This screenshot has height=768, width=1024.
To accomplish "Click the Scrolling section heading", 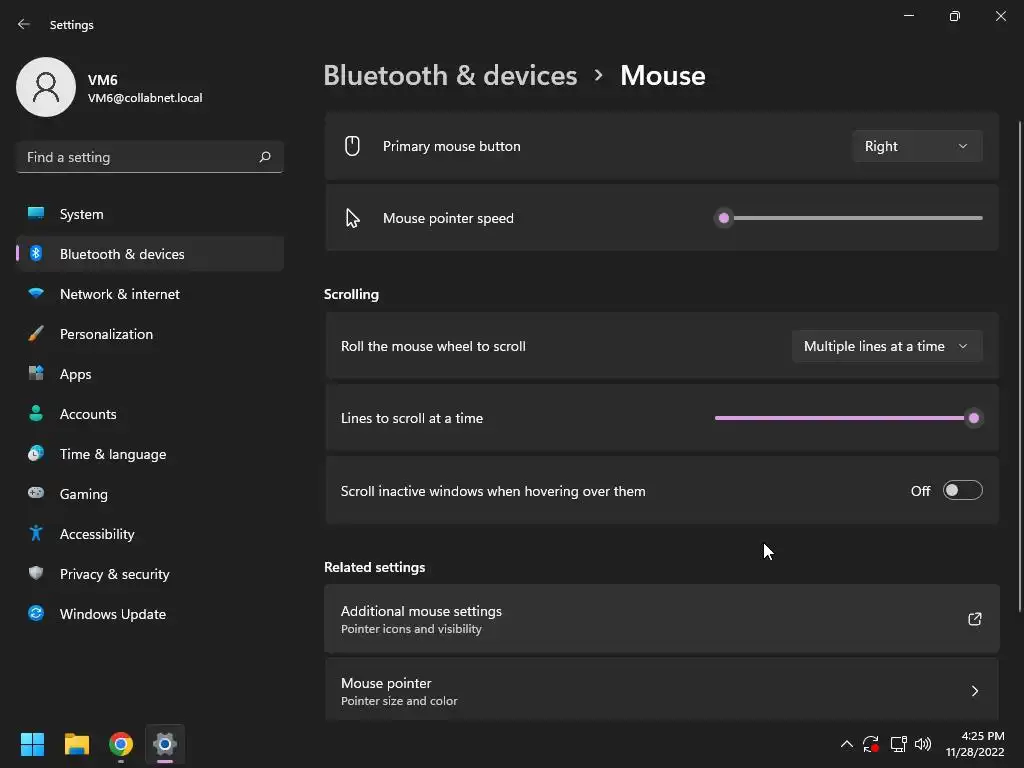I will pyautogui.click(x=351, y=294).
